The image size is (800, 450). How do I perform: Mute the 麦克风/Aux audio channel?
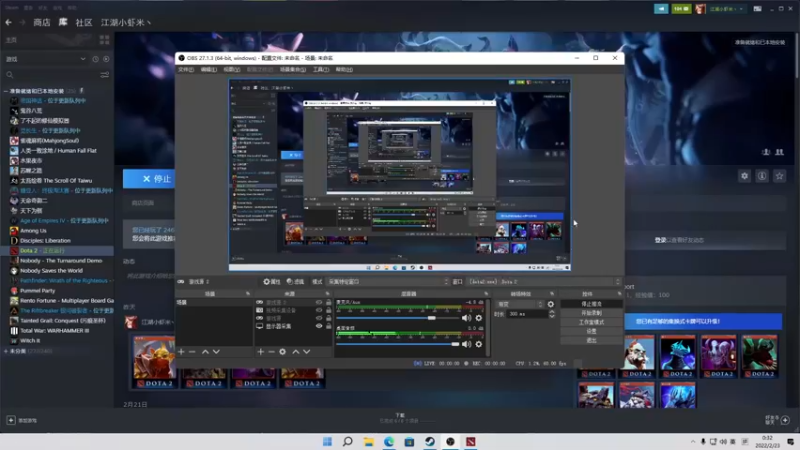coord(466,318)
